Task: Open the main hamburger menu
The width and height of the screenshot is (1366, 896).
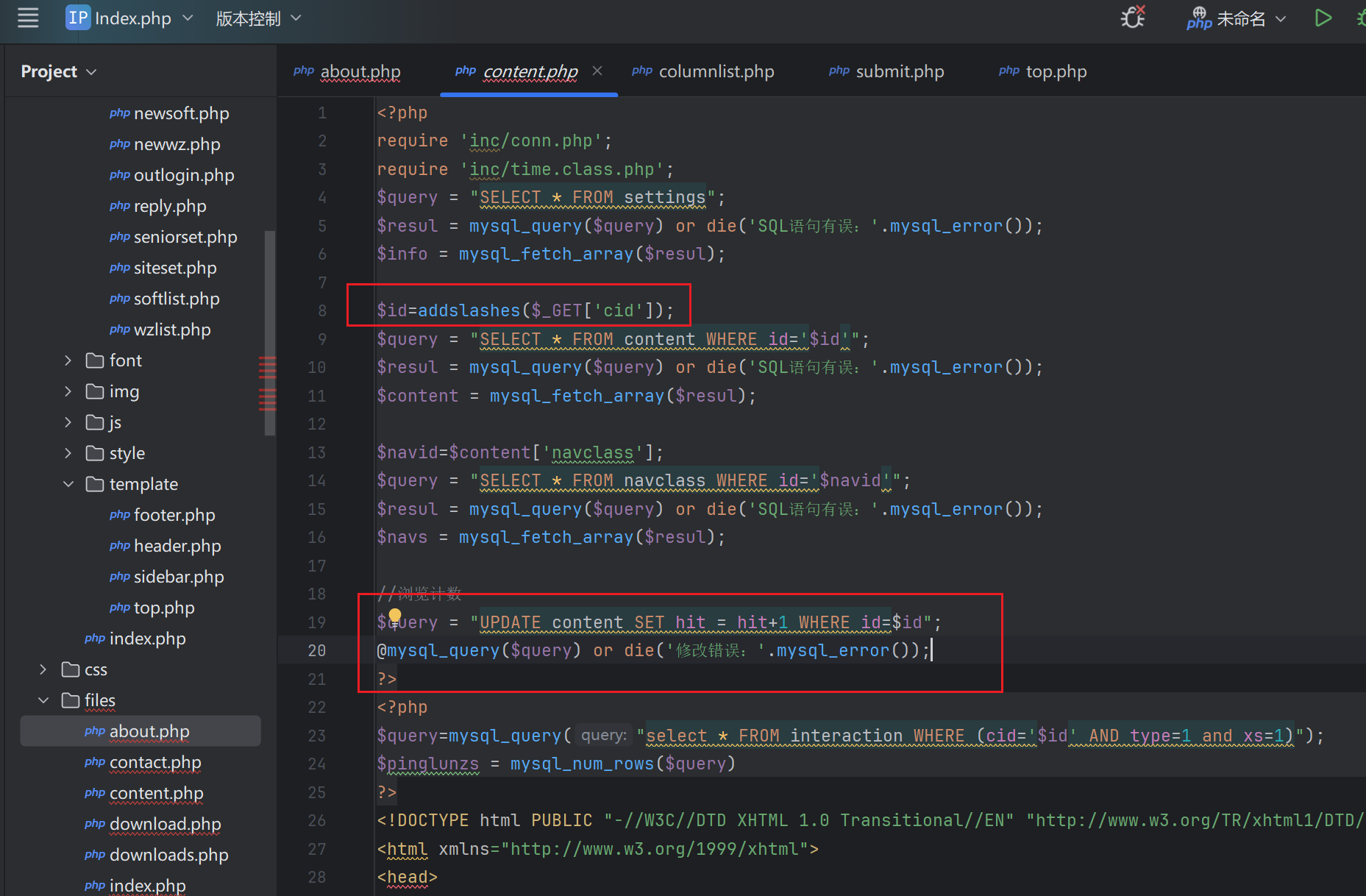Action: 27,18
